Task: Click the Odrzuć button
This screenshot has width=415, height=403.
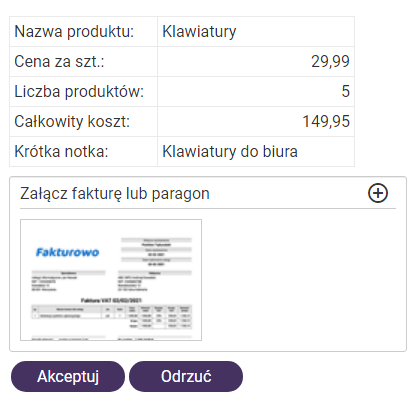Action: pyautogui.click(x=186, y=376)
